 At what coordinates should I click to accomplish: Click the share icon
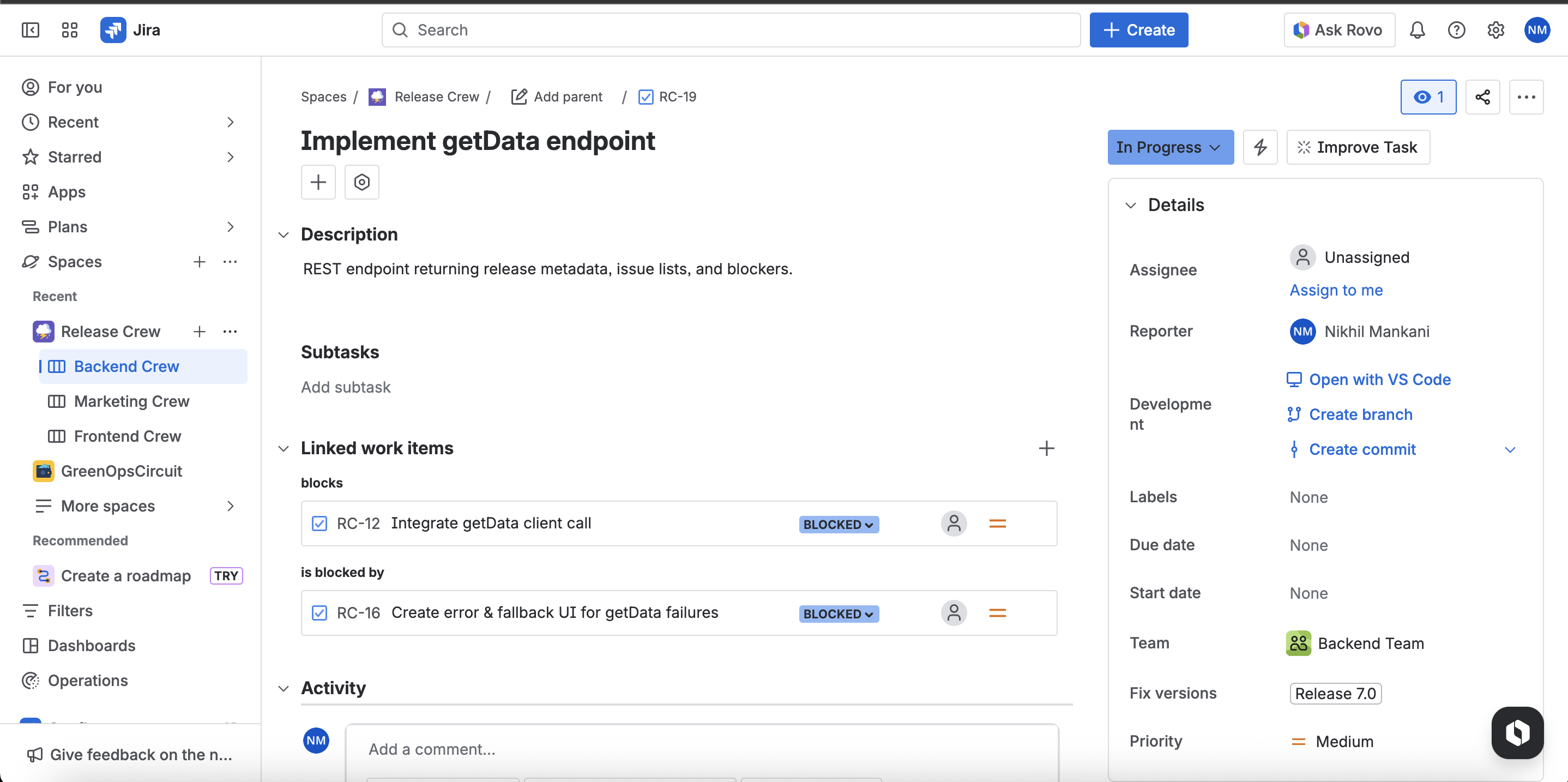coord(1482,97)
